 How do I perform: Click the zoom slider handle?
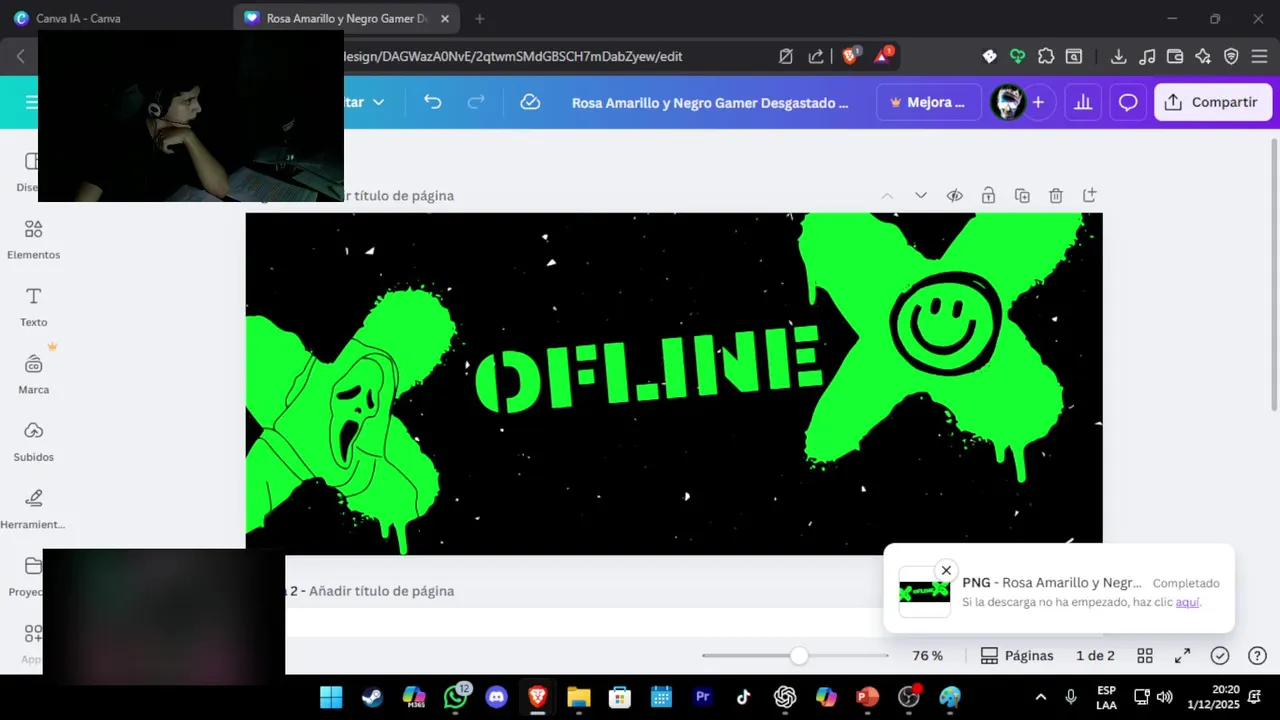click(798, 656)
